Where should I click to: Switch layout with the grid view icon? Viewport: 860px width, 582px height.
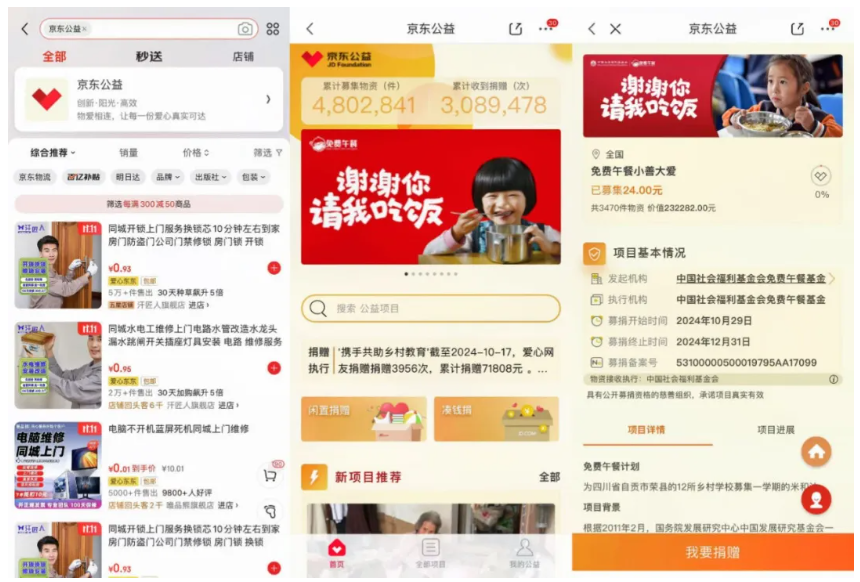pos(273,29)
